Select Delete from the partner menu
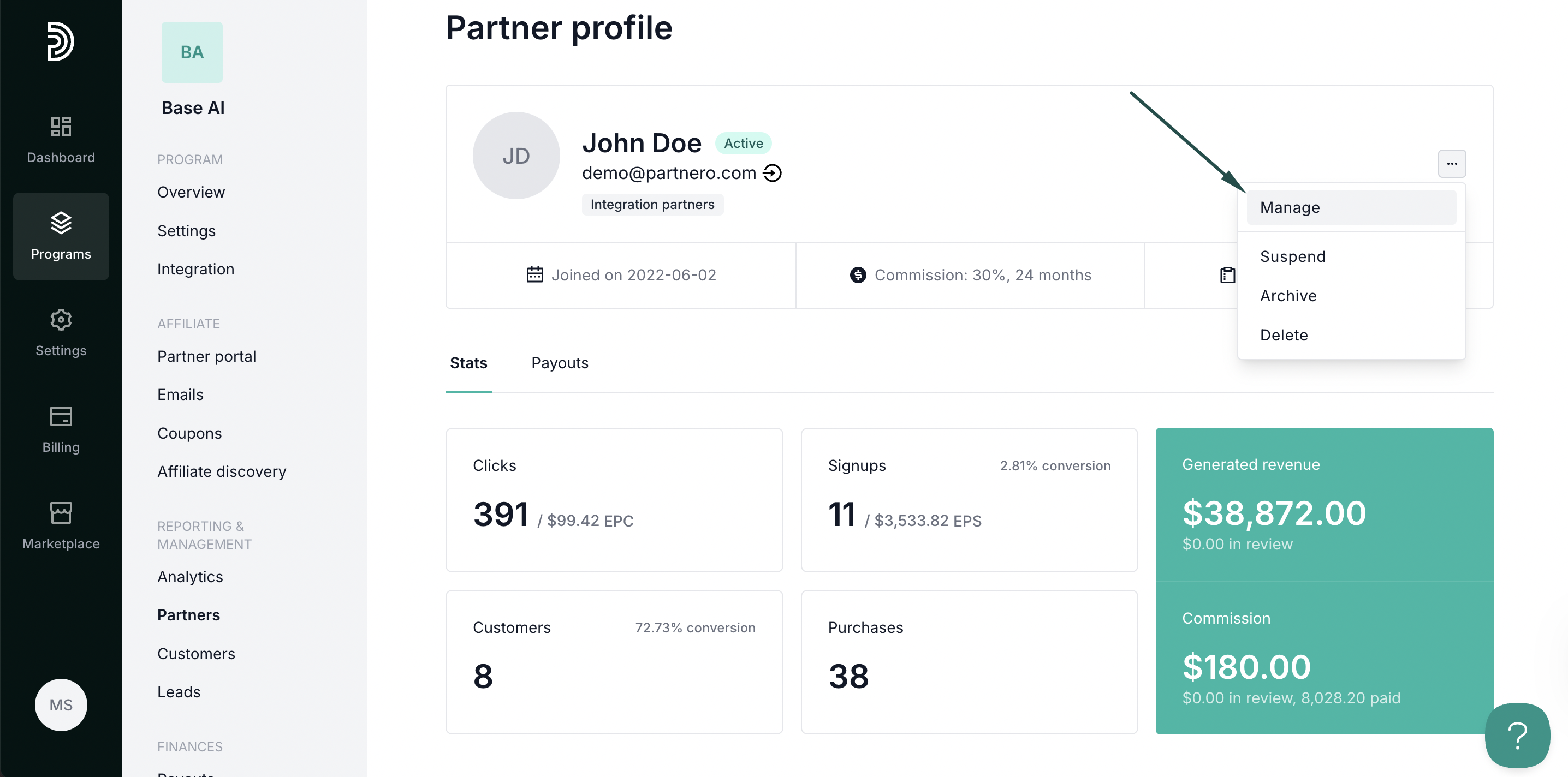1568x777 pixels. click(1284, 335)
